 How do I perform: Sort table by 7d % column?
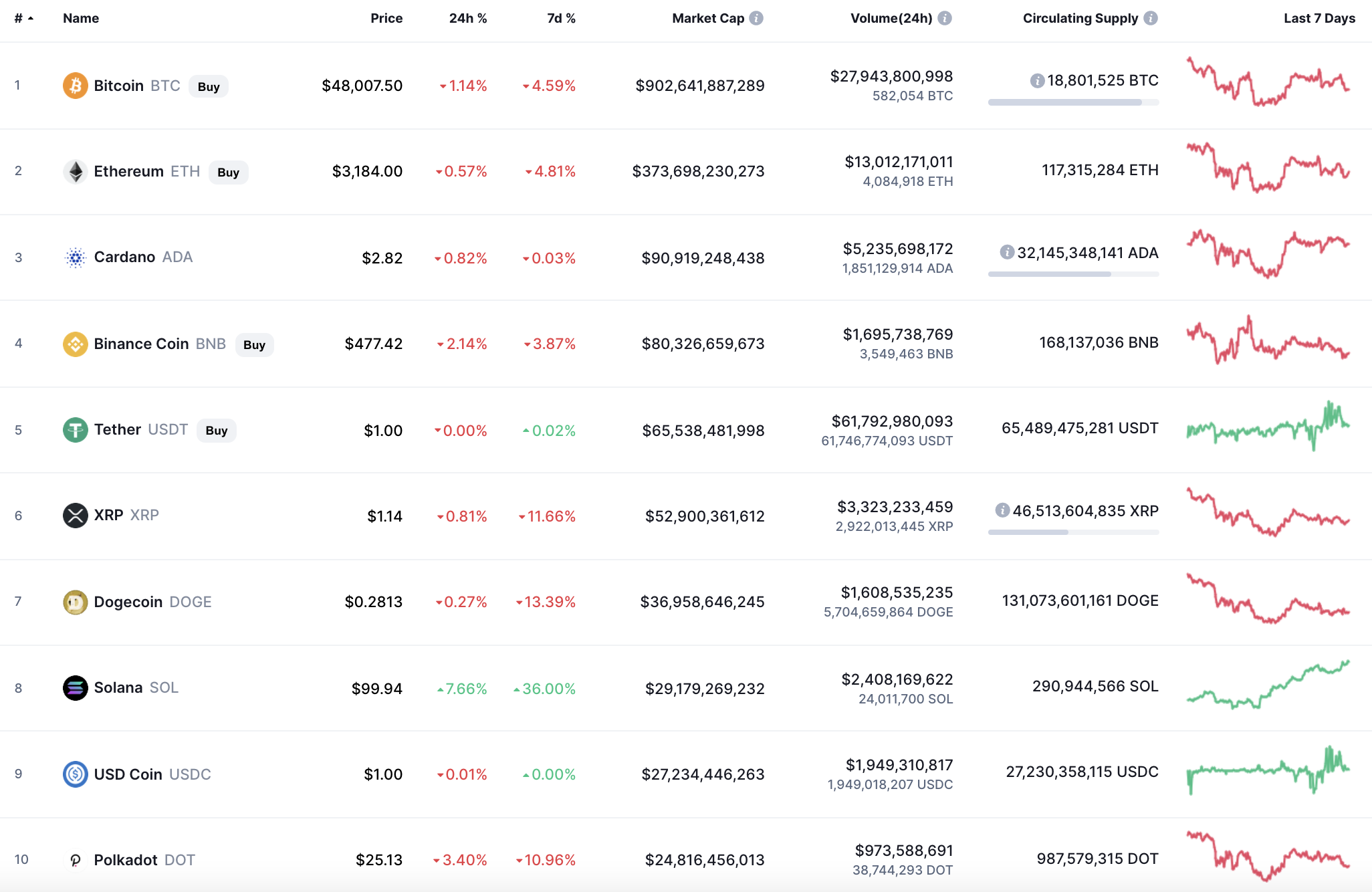[x=561, y=18]
